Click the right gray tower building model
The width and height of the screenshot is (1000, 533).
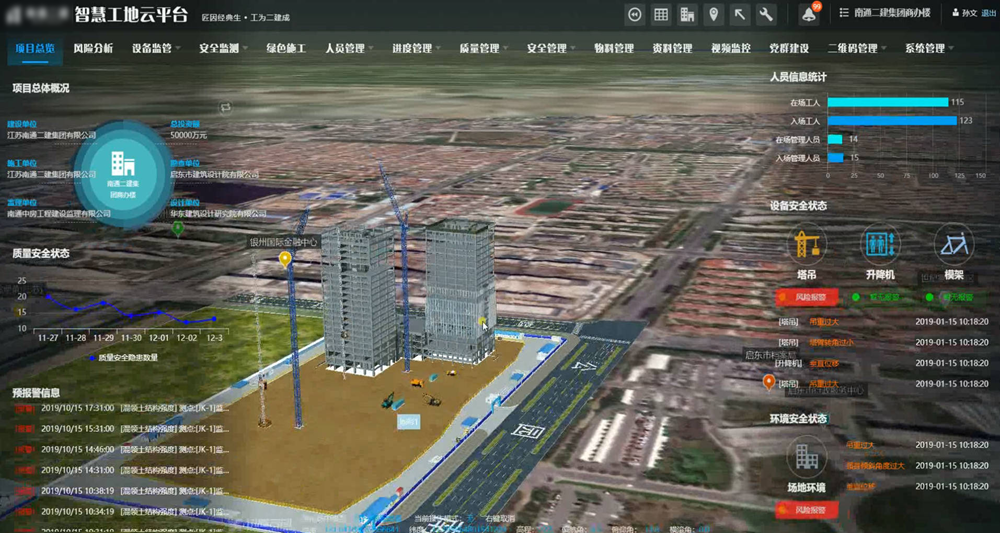click(459, 290)
